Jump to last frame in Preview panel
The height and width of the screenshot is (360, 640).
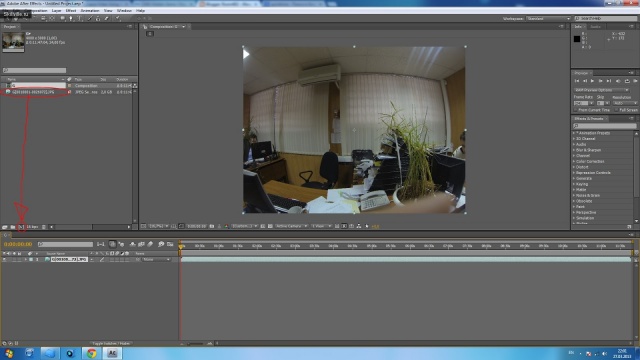pos(609,81)
